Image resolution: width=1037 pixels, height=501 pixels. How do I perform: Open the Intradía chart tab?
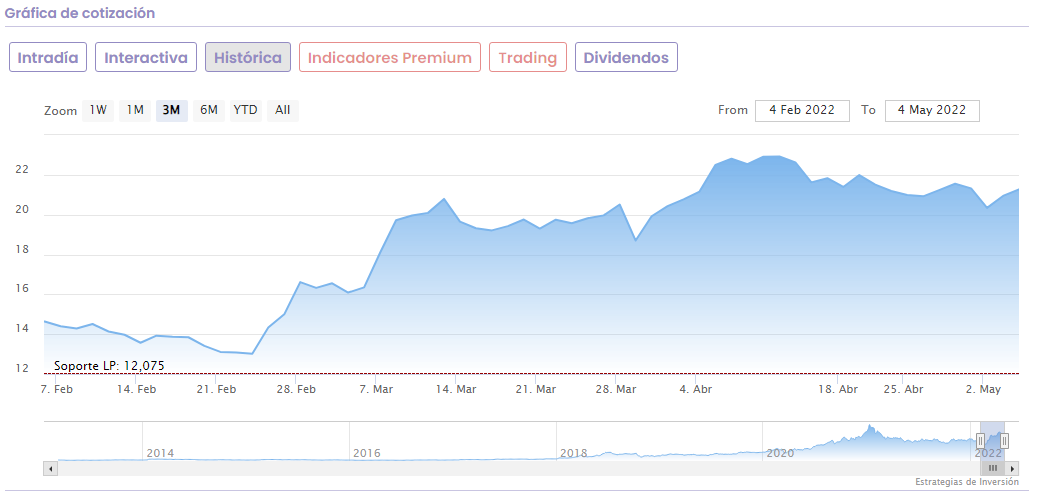pyautogui.click(x=48, y=58)
